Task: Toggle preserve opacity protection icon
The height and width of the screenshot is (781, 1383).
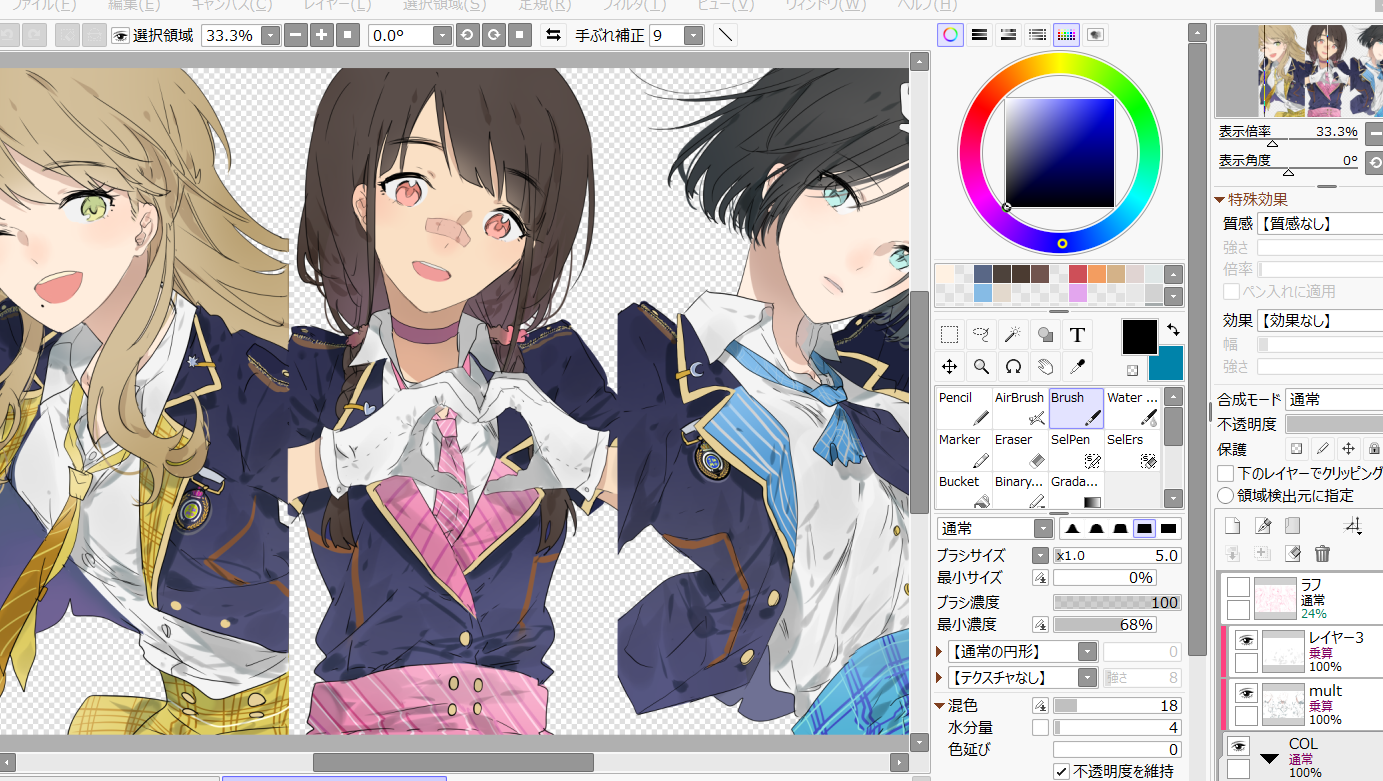Action: tap(1296, 449)
